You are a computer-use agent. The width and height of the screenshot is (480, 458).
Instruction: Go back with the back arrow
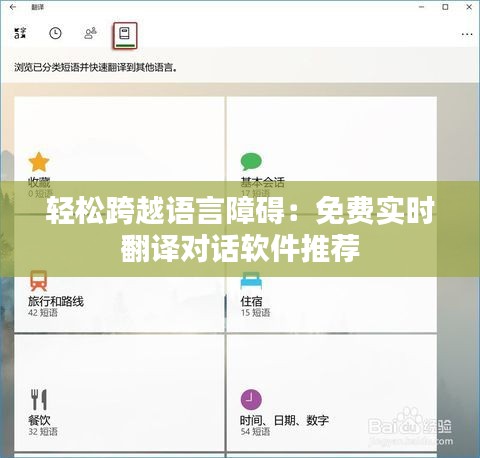point(13,7)
